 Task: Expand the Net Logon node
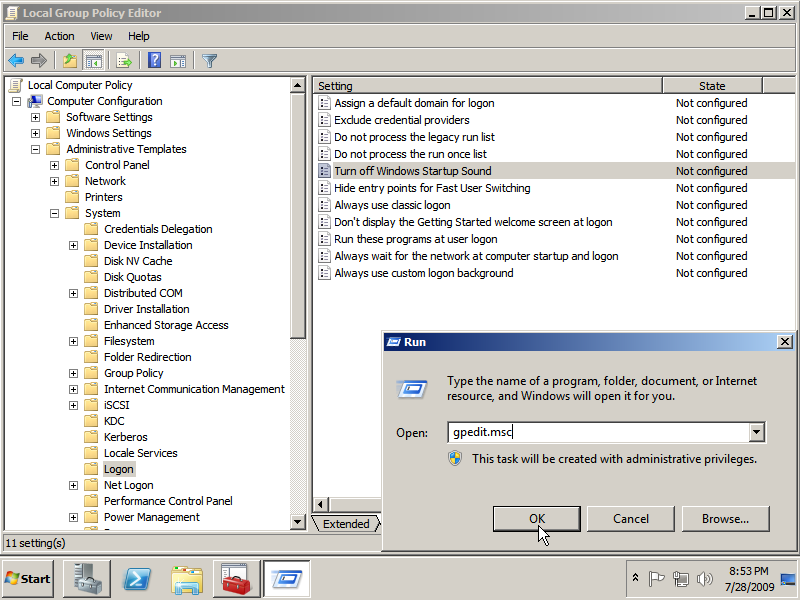[x=73, y=486]
